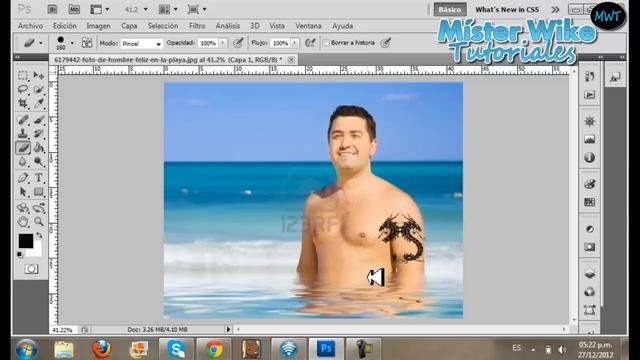Open the Info panel icon
The width and height of the screenshot is (640, 360).
point(589,157)
